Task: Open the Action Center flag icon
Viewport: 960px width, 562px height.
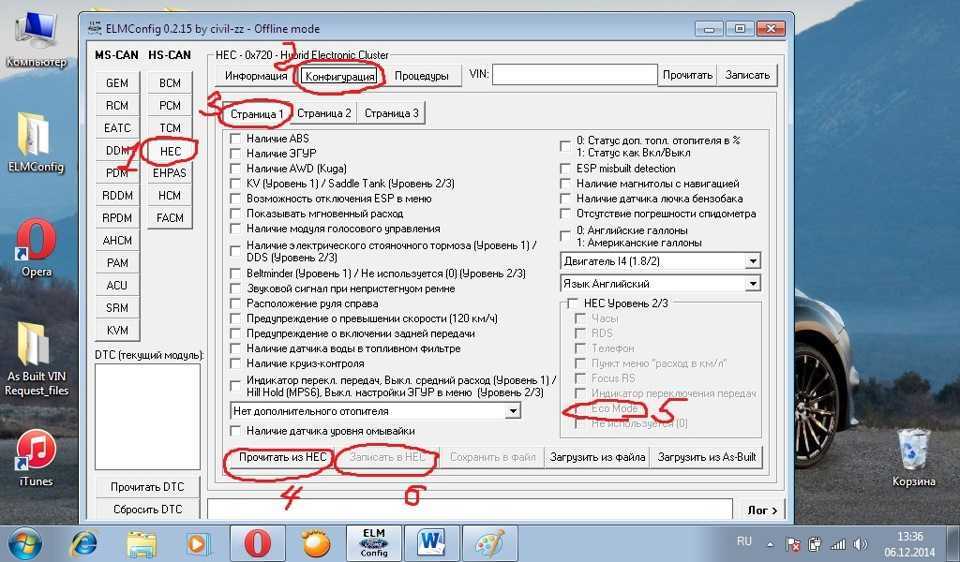Action: 793,544
